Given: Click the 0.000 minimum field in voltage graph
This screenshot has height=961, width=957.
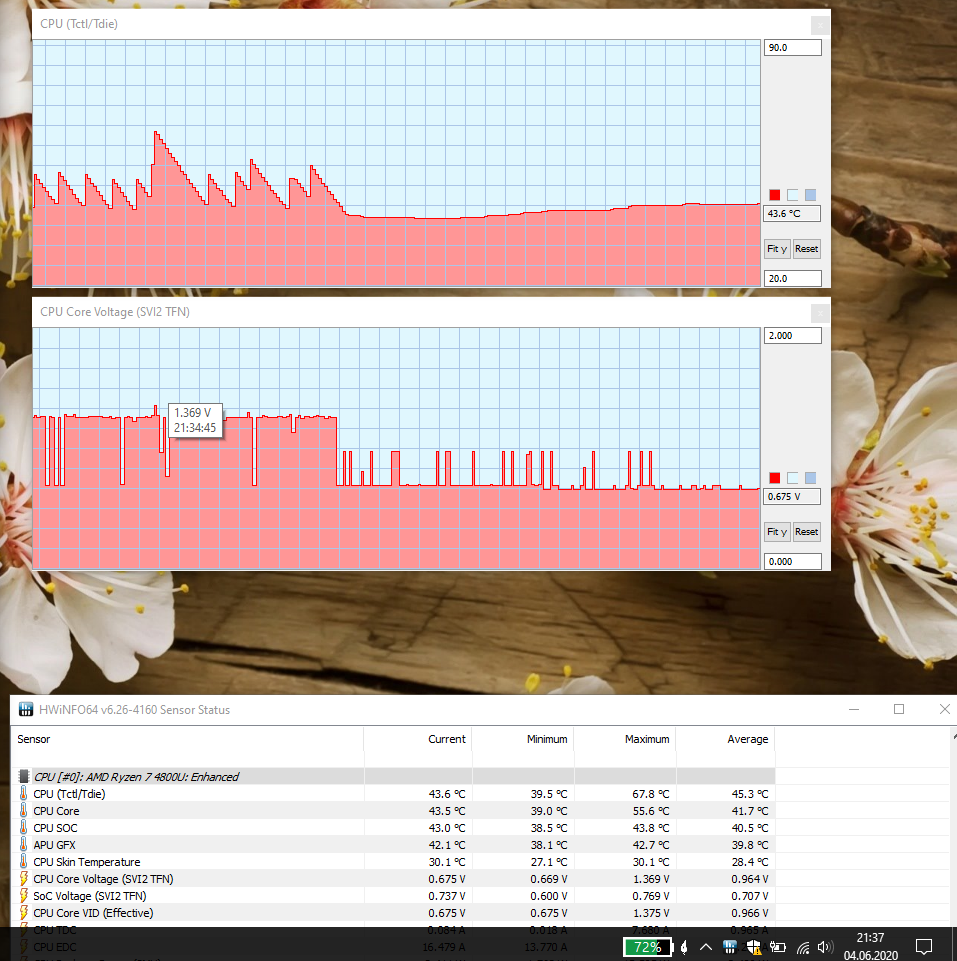Looking at the screenshot, I should (x=792, y=561).
